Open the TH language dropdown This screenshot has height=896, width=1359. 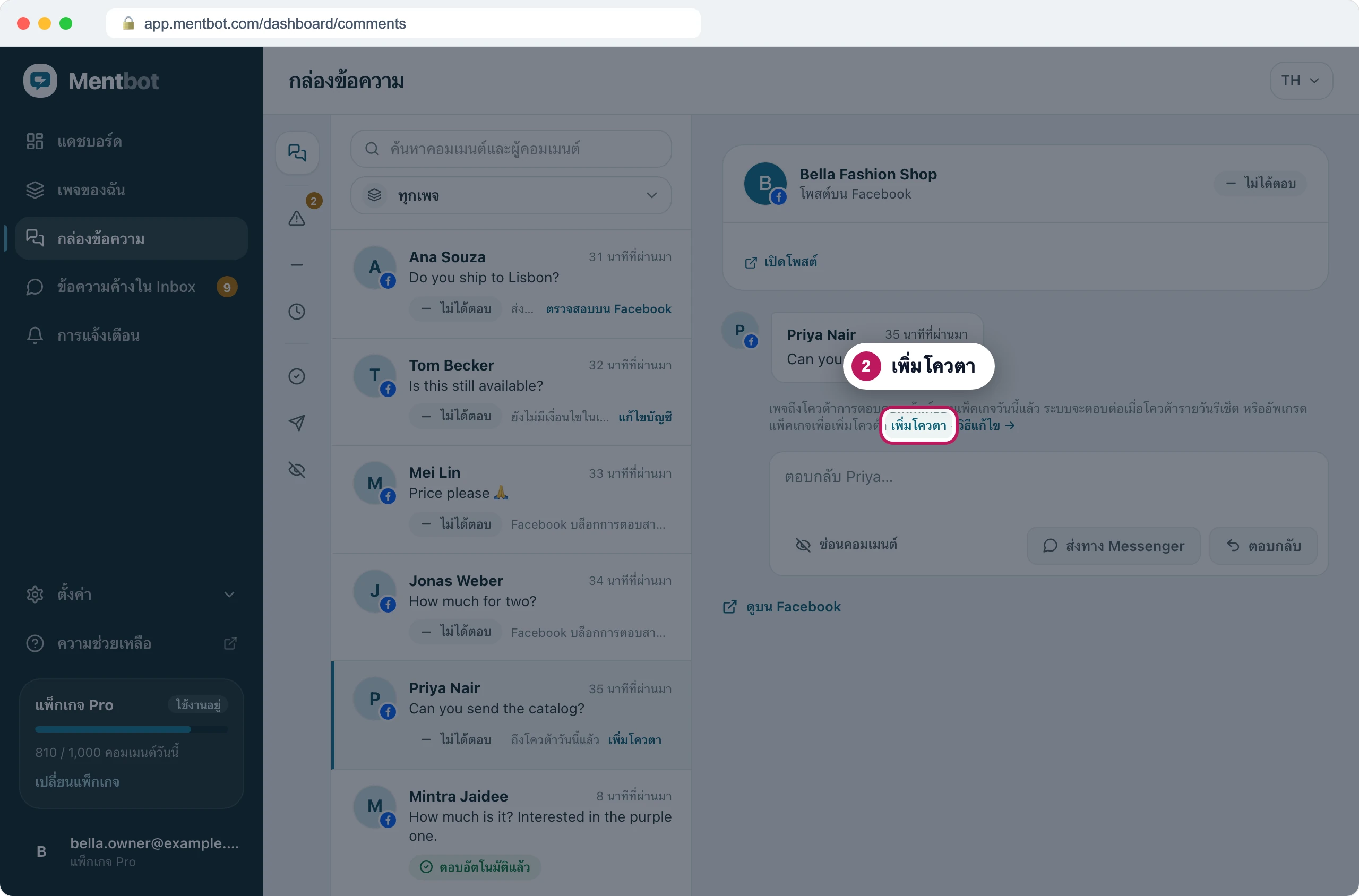[x=1301, y=81]
